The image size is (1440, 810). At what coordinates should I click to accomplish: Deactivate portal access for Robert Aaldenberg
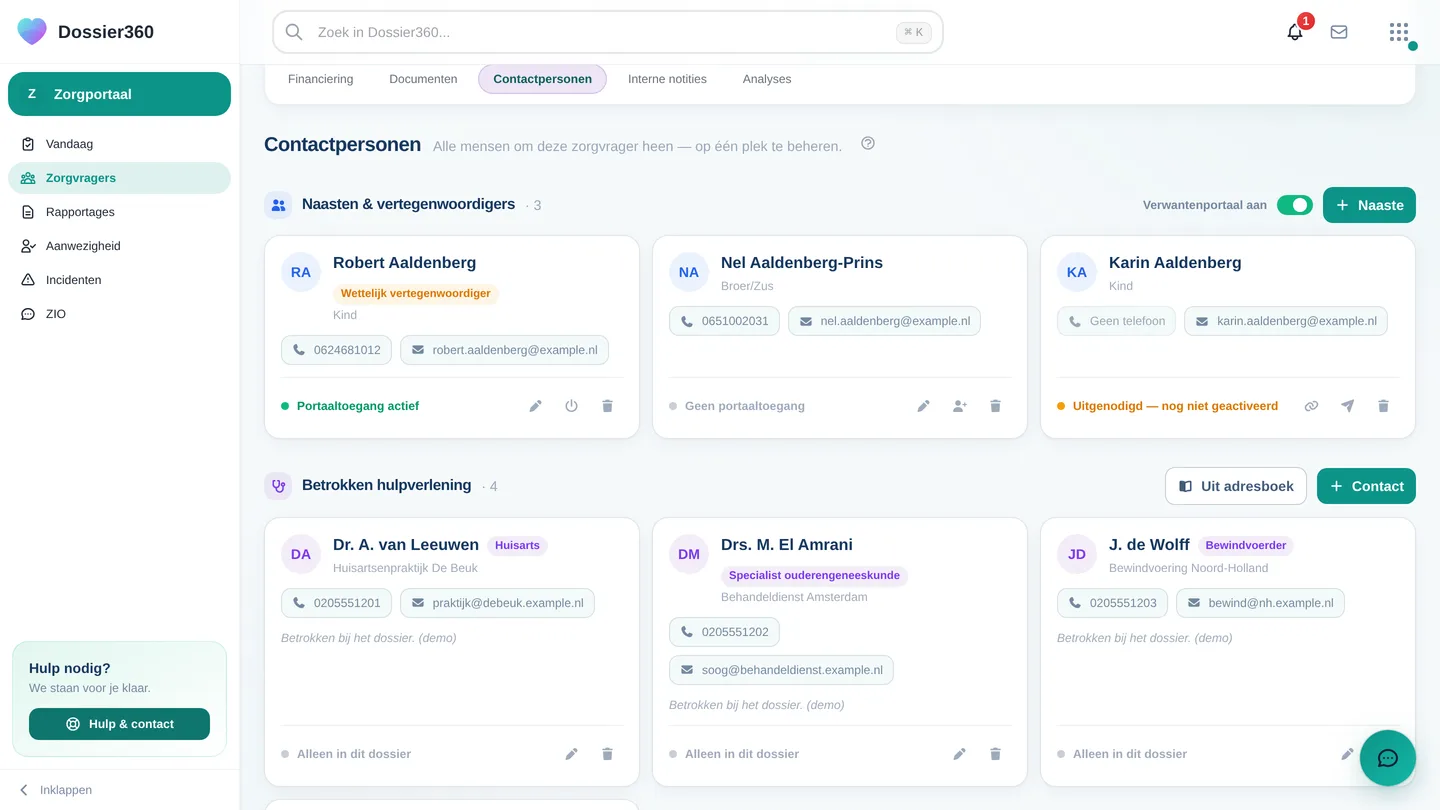tap(572, 406)
